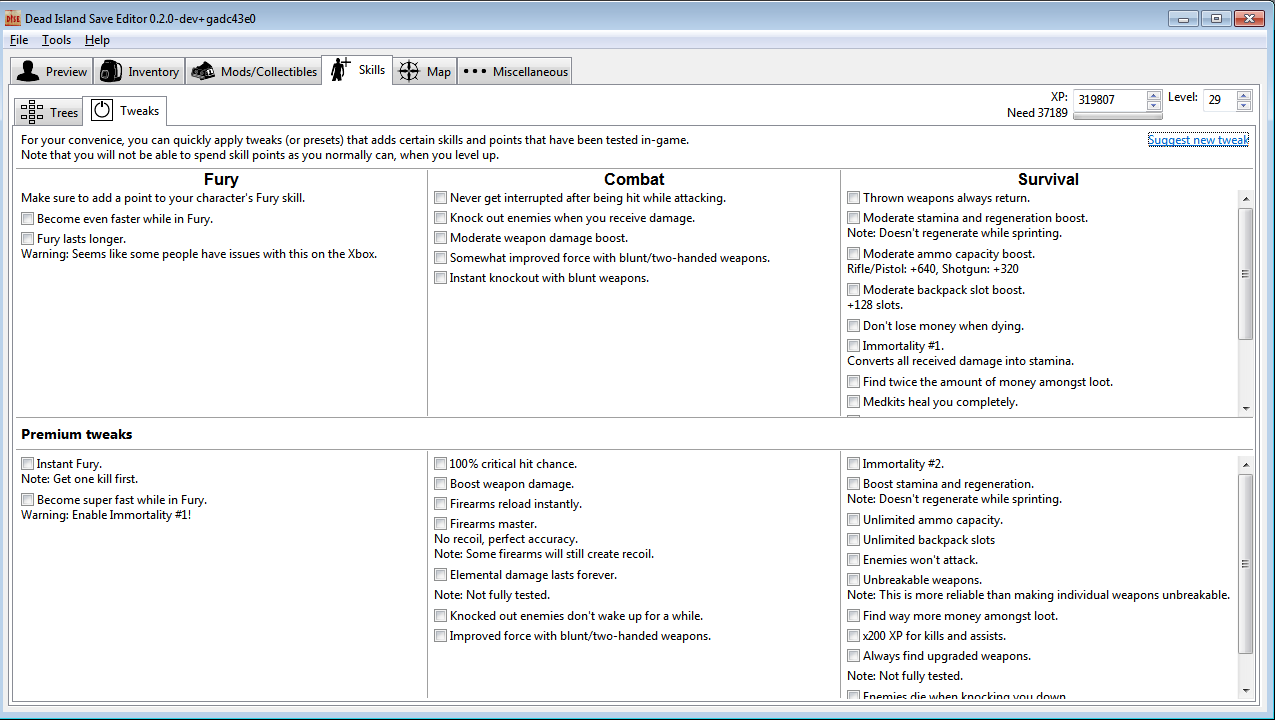Check Never get interrupted while attacking
This screenshot has height=720, width=1275.
click(x=441, y=198)
